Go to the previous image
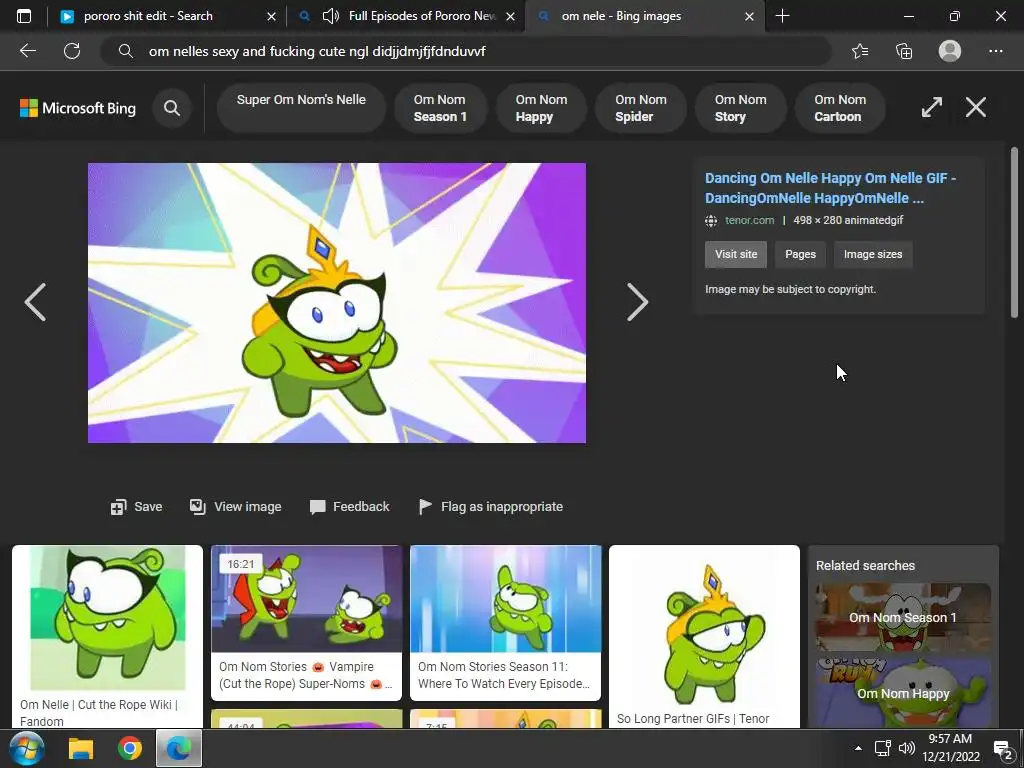1024x768 pixels. 35,302
